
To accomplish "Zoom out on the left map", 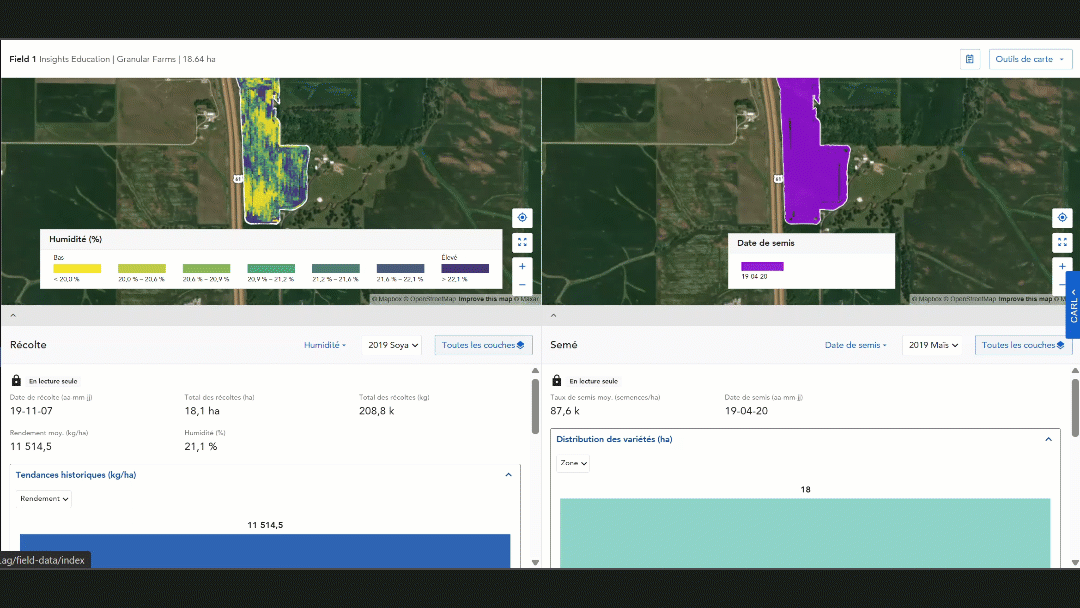I will click(522, 284).
